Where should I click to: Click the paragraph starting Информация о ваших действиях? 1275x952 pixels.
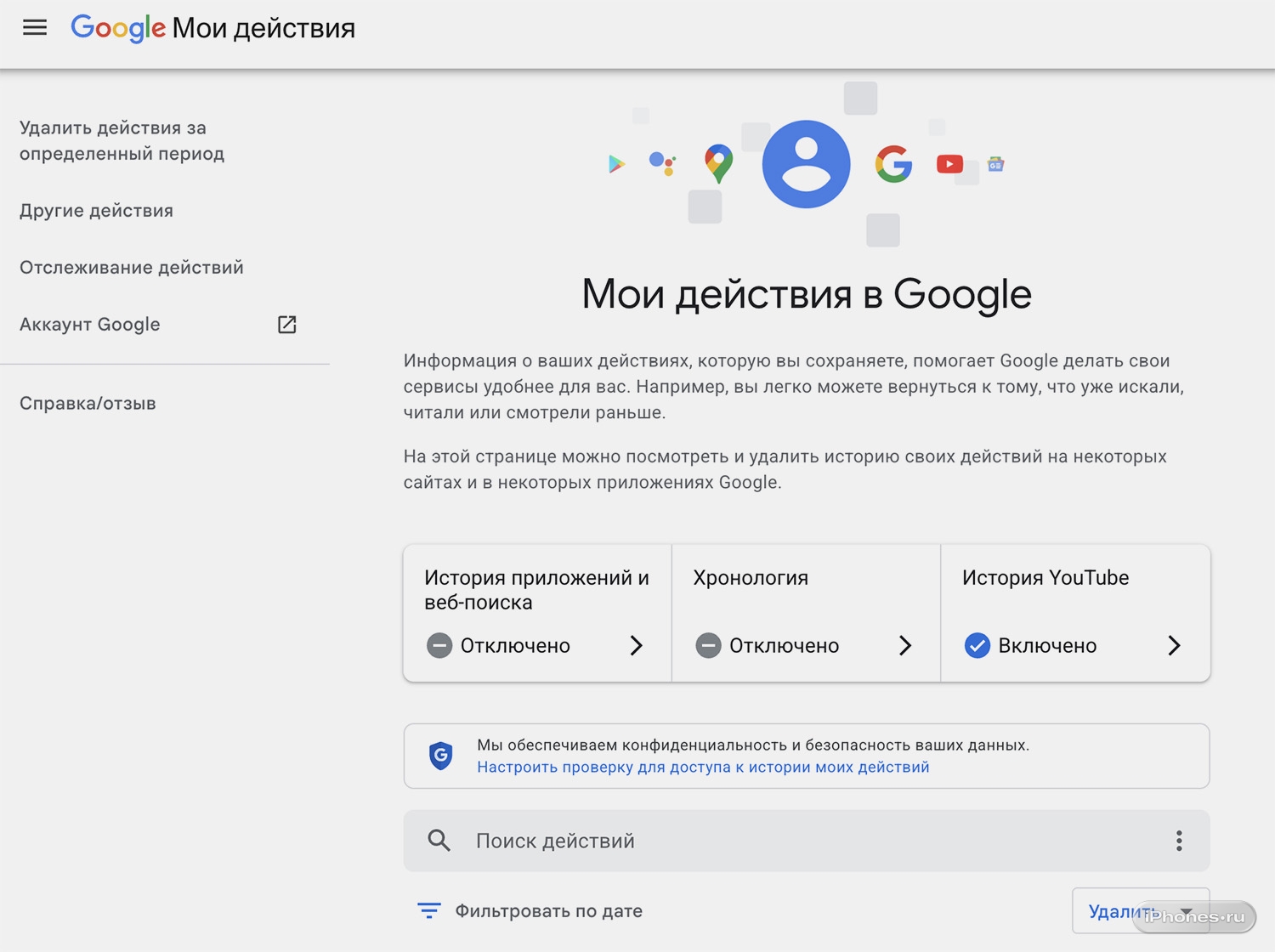point(794,387)
